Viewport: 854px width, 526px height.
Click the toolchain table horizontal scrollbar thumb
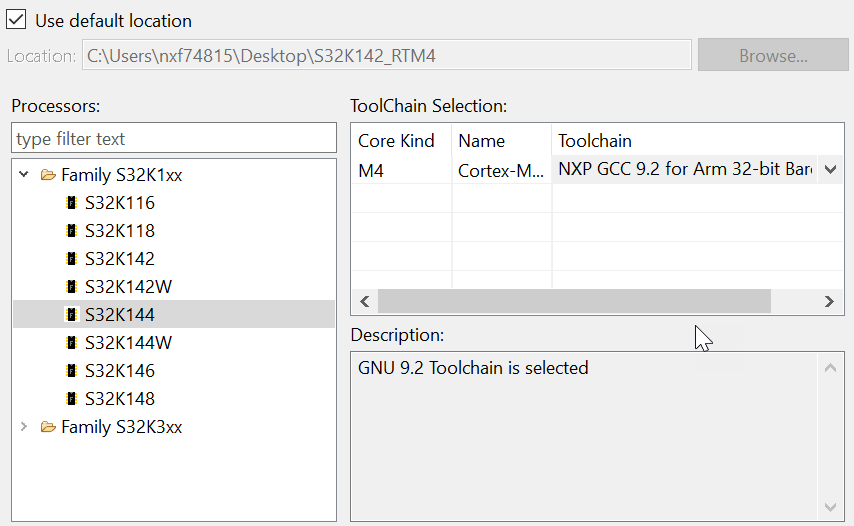[x=574, y=301]
